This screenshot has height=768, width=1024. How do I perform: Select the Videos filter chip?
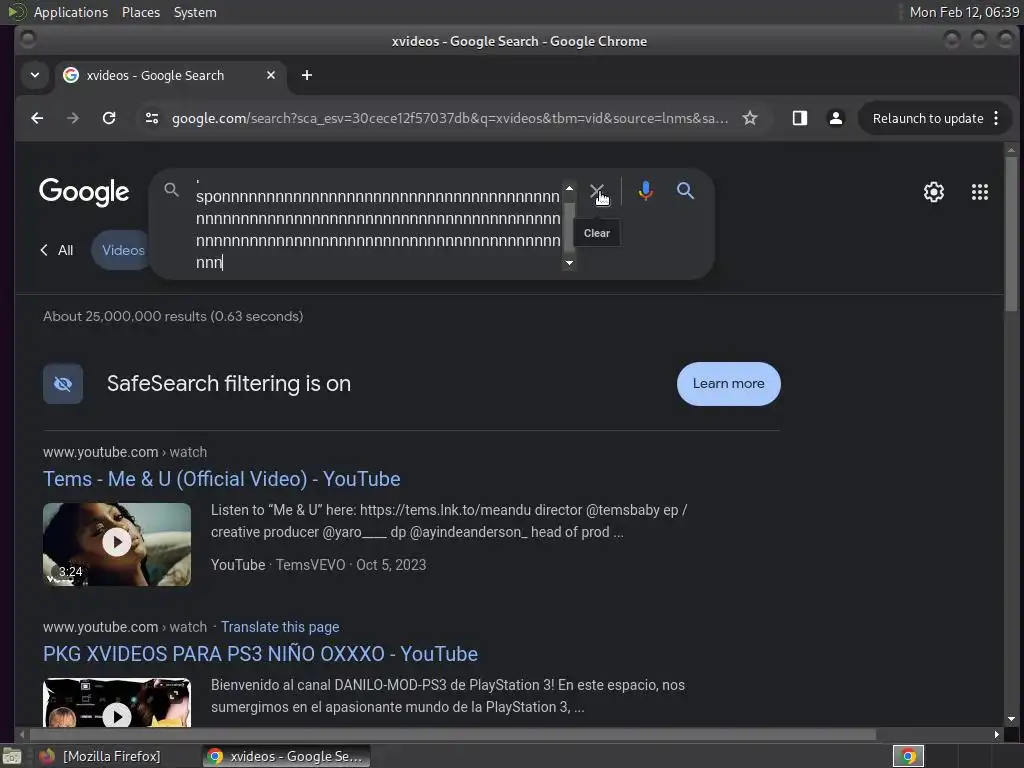coord(123,250)
